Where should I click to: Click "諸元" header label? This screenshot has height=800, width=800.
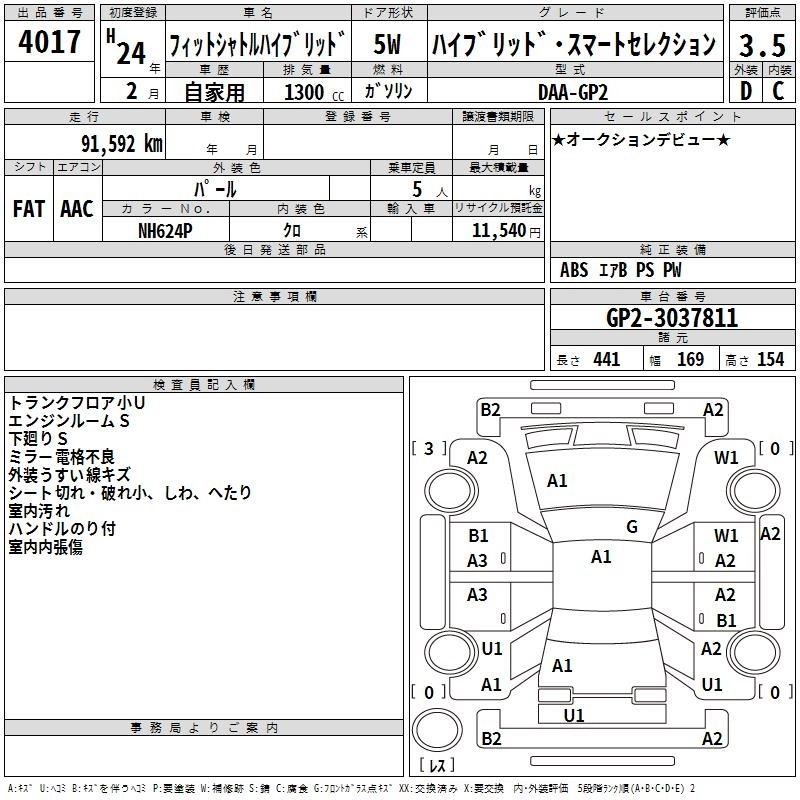672,337
